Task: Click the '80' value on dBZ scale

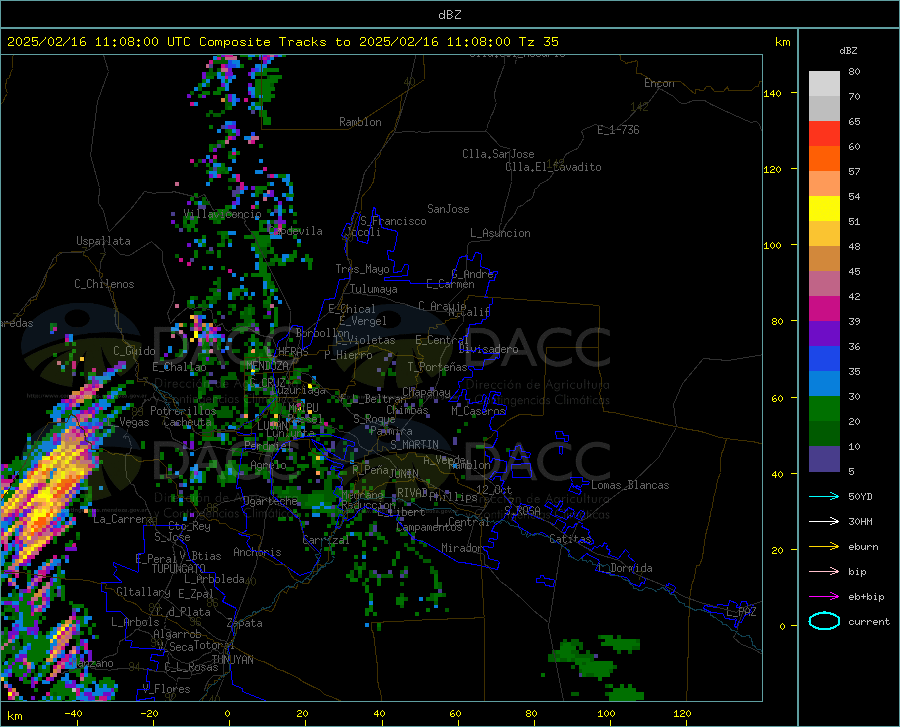Action: 854,72
